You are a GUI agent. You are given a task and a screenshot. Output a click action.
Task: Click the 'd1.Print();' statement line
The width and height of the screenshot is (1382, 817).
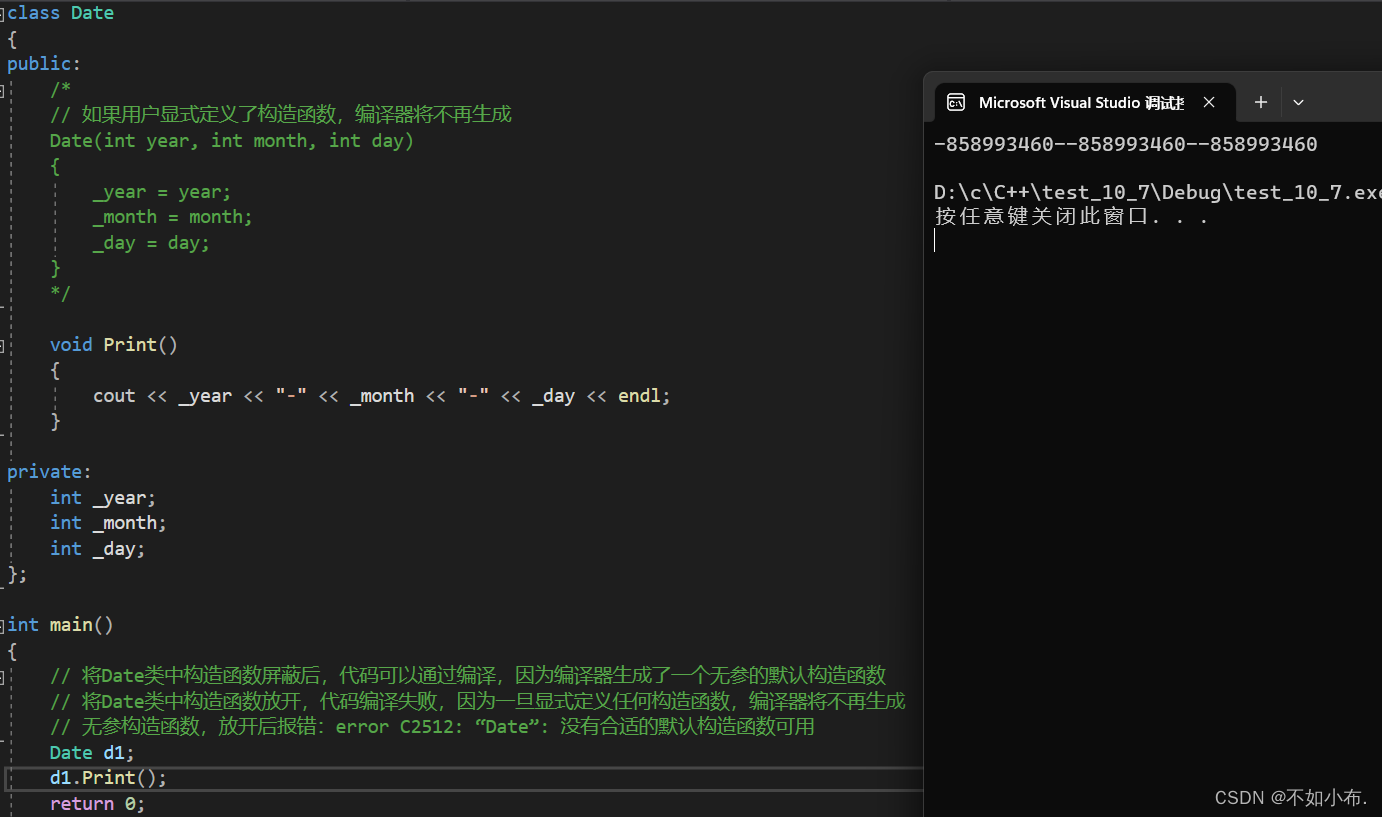coord(108,778)
